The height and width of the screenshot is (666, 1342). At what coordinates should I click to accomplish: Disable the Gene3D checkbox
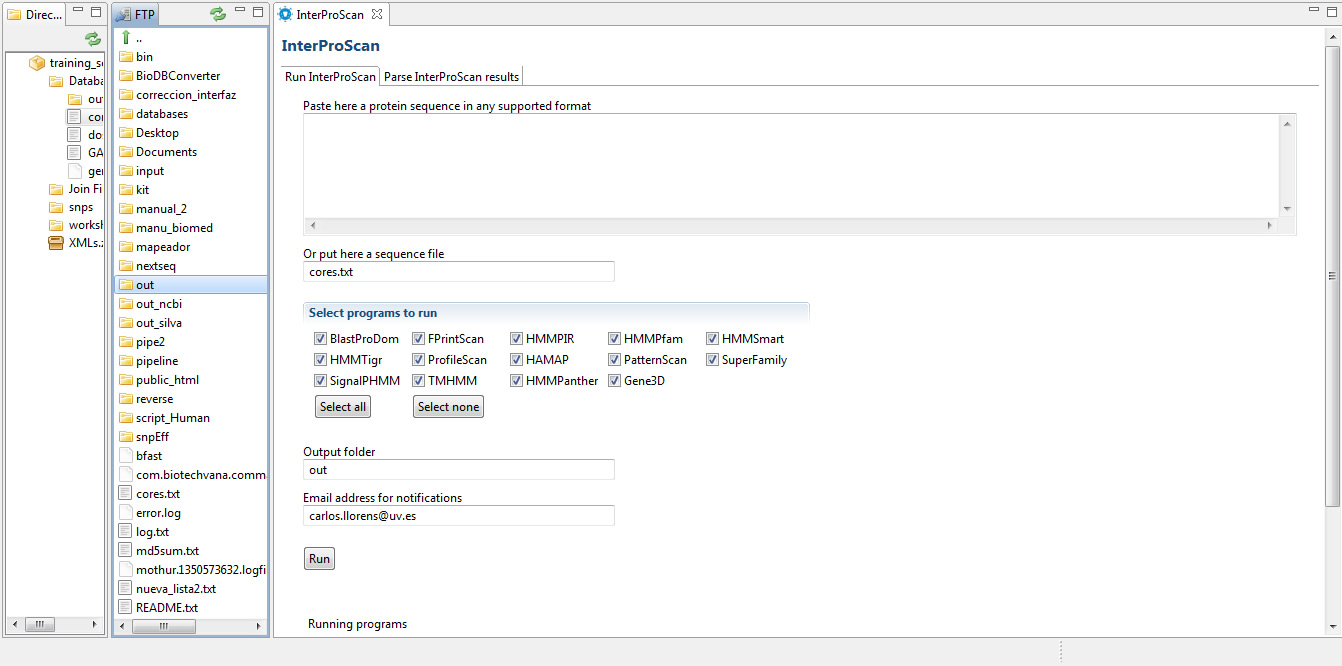click(x=614, y=381)
